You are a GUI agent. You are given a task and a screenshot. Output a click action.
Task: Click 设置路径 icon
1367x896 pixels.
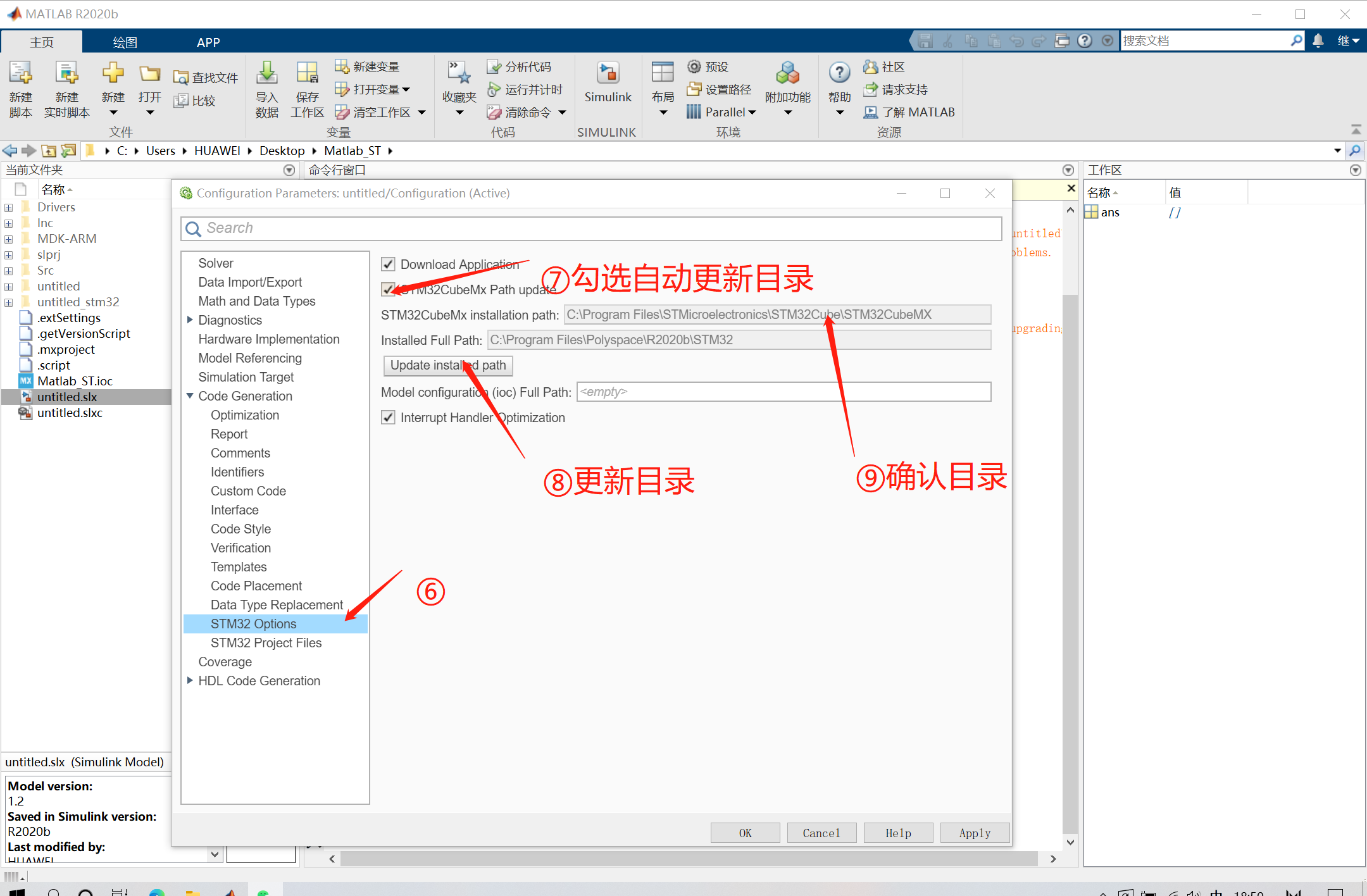click(x=694, y=89)
